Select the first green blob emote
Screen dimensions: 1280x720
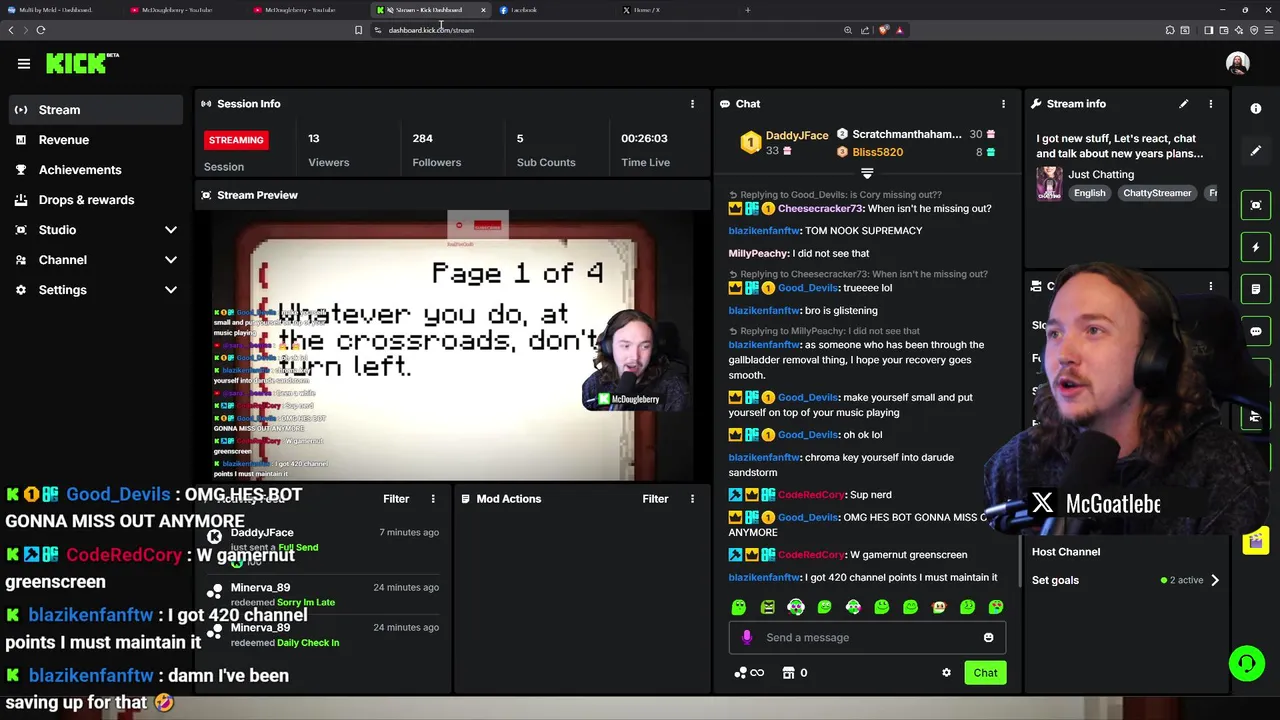739,607
